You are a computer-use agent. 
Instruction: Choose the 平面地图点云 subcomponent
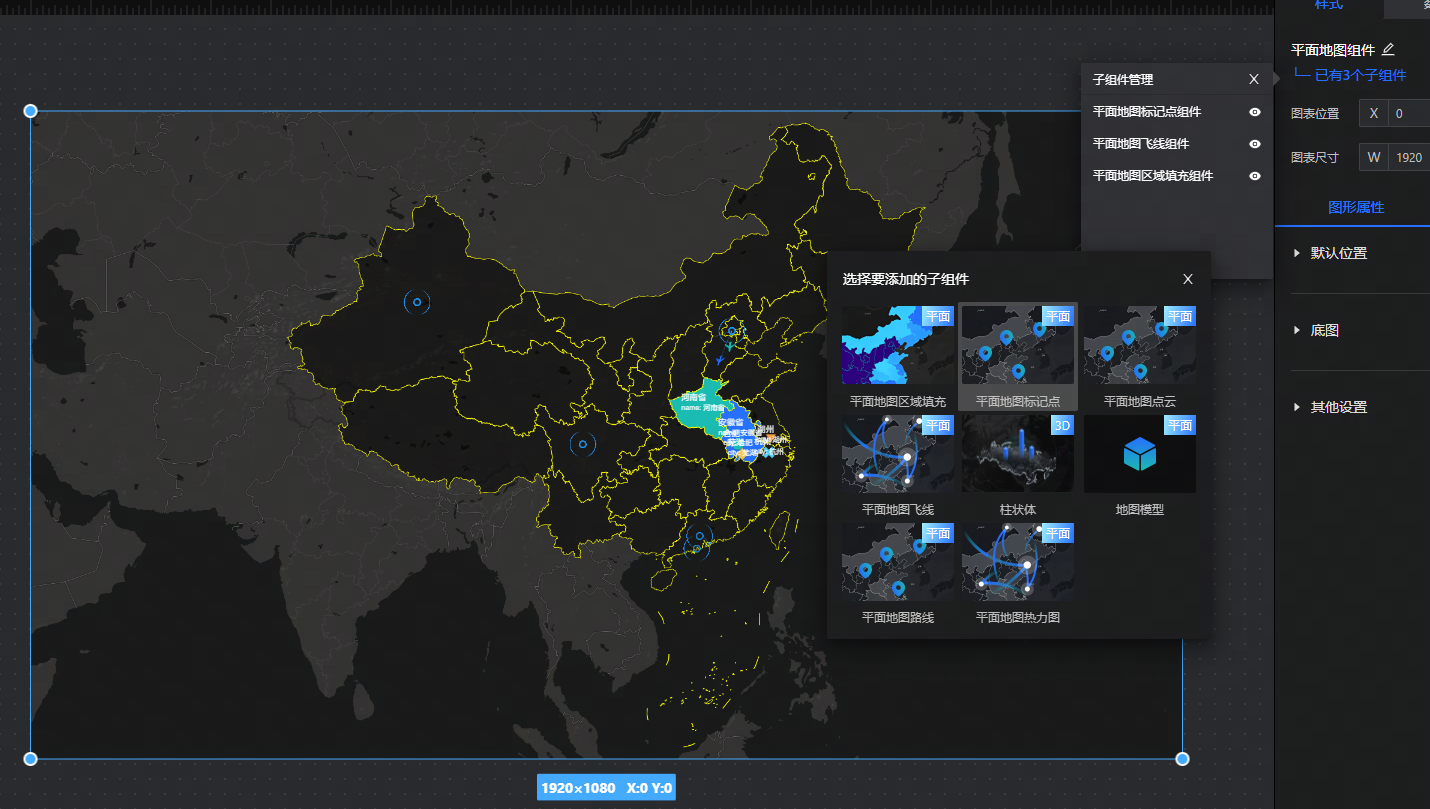[1139, 345]
